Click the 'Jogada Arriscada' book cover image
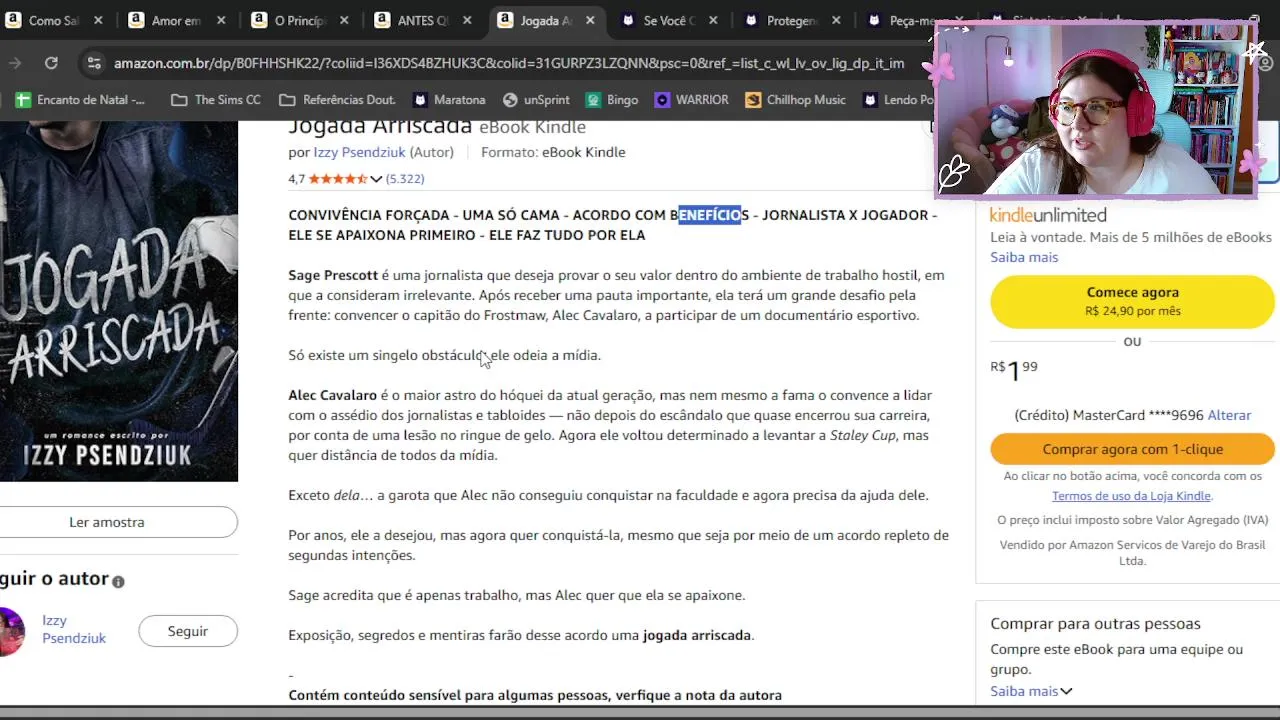The image size is (1280, 720). [x=119, y=301]
